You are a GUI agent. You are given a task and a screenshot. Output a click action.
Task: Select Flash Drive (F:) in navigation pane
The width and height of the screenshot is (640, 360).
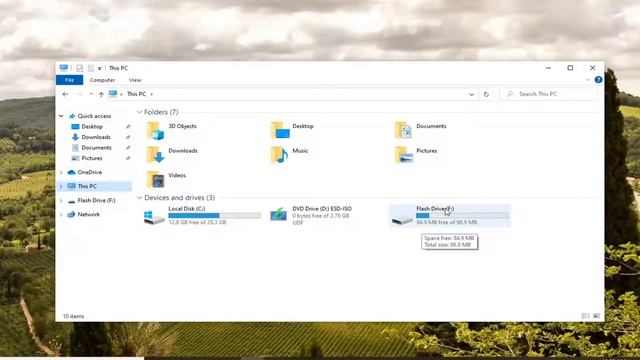96,200
